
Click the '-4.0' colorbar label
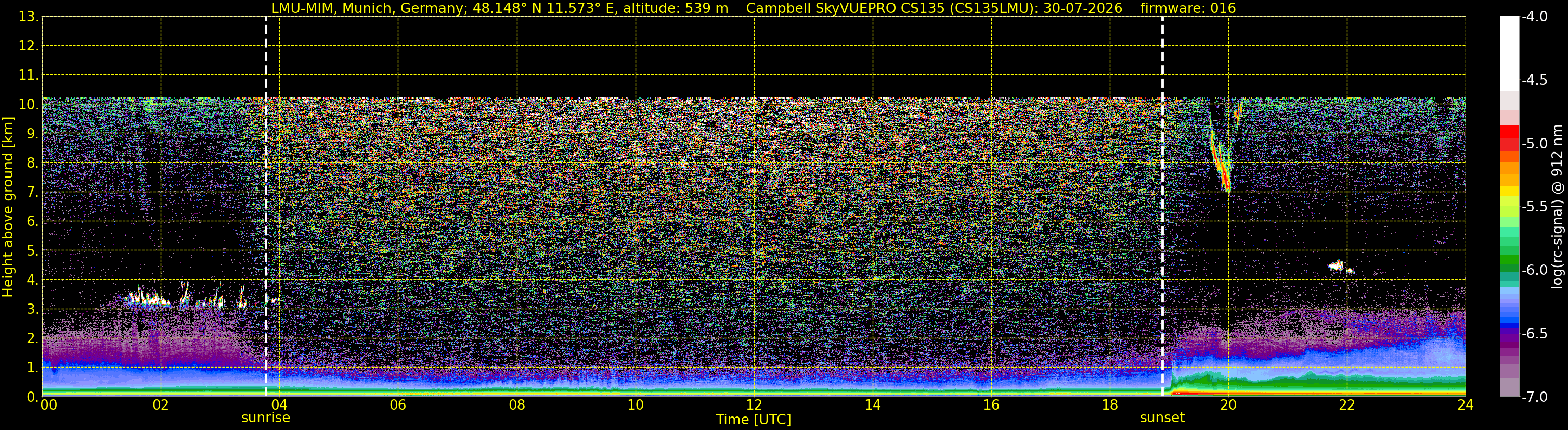1535,17
